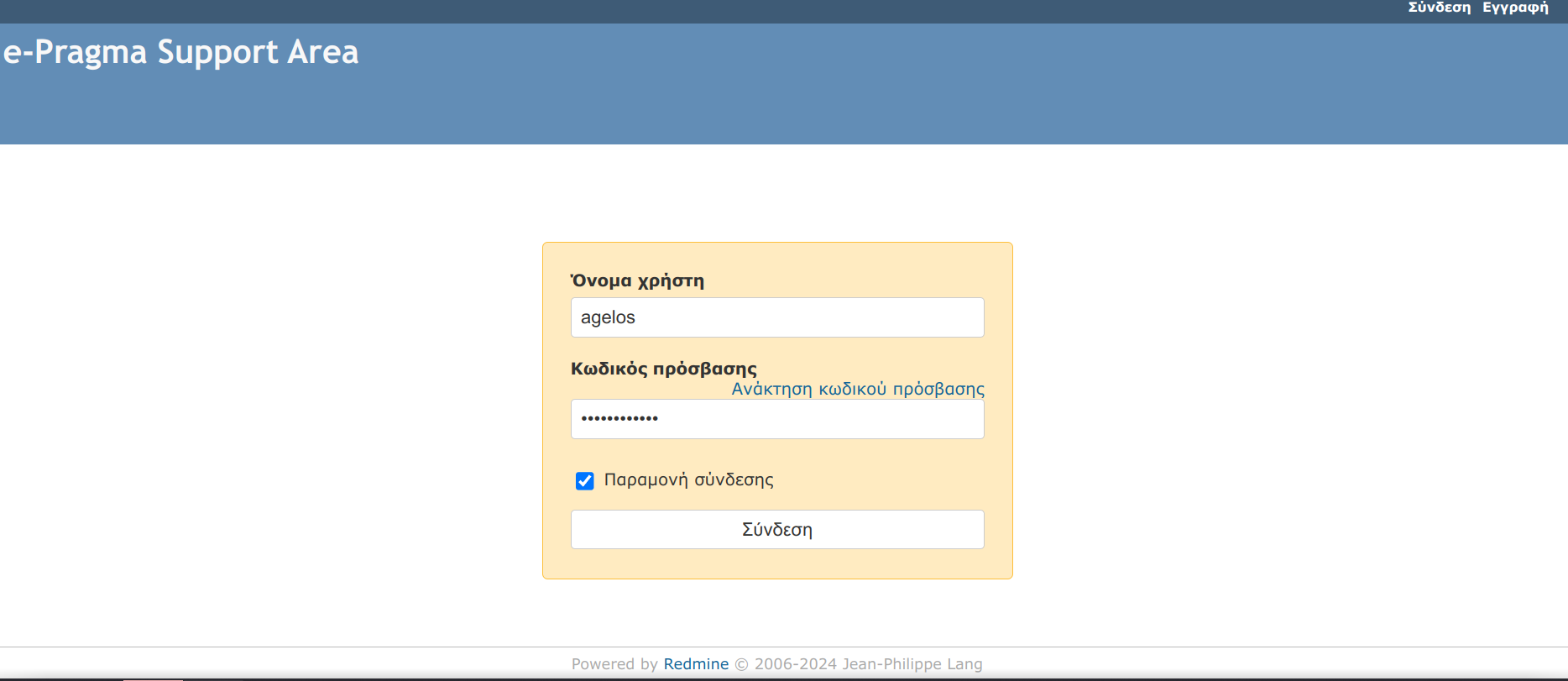This screenshot has height=681, width=1568.
Task: Click empty area of blue header banner
Action: tap(839, 92)
